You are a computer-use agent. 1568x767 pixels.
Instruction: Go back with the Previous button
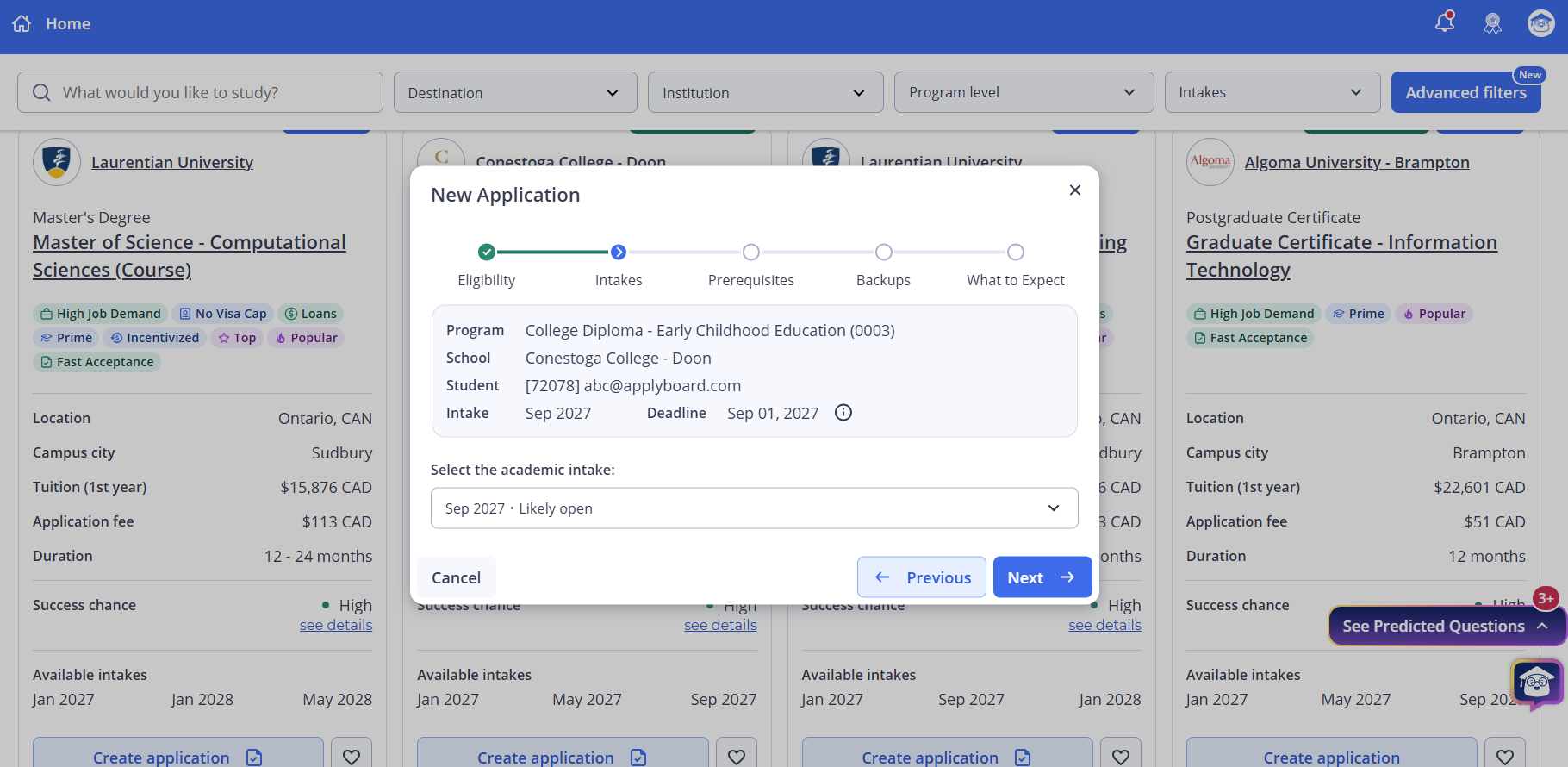tap(922, 577)
